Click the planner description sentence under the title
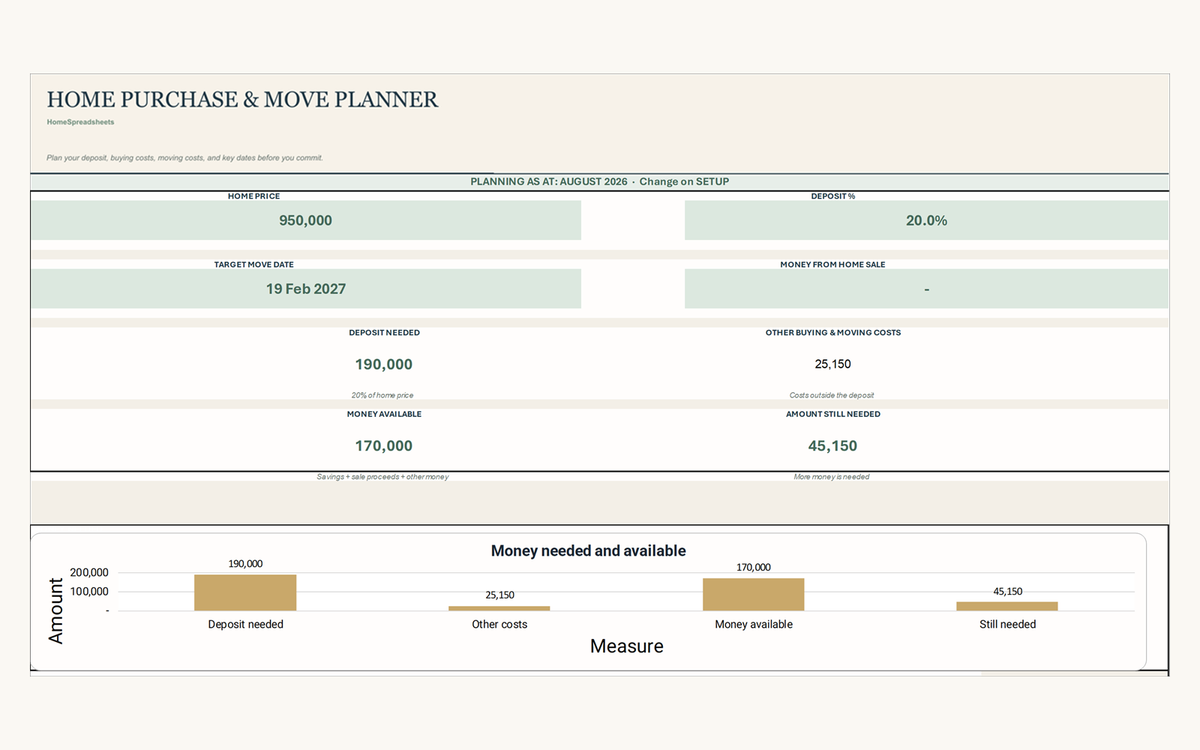 tap(185, 158)
